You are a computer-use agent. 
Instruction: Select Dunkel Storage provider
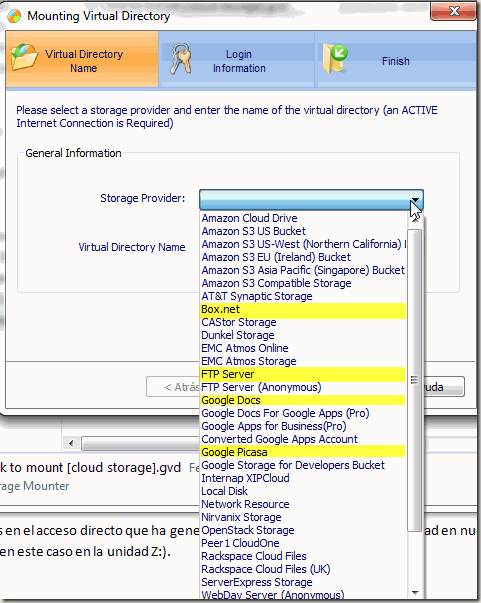coord(303,335)
